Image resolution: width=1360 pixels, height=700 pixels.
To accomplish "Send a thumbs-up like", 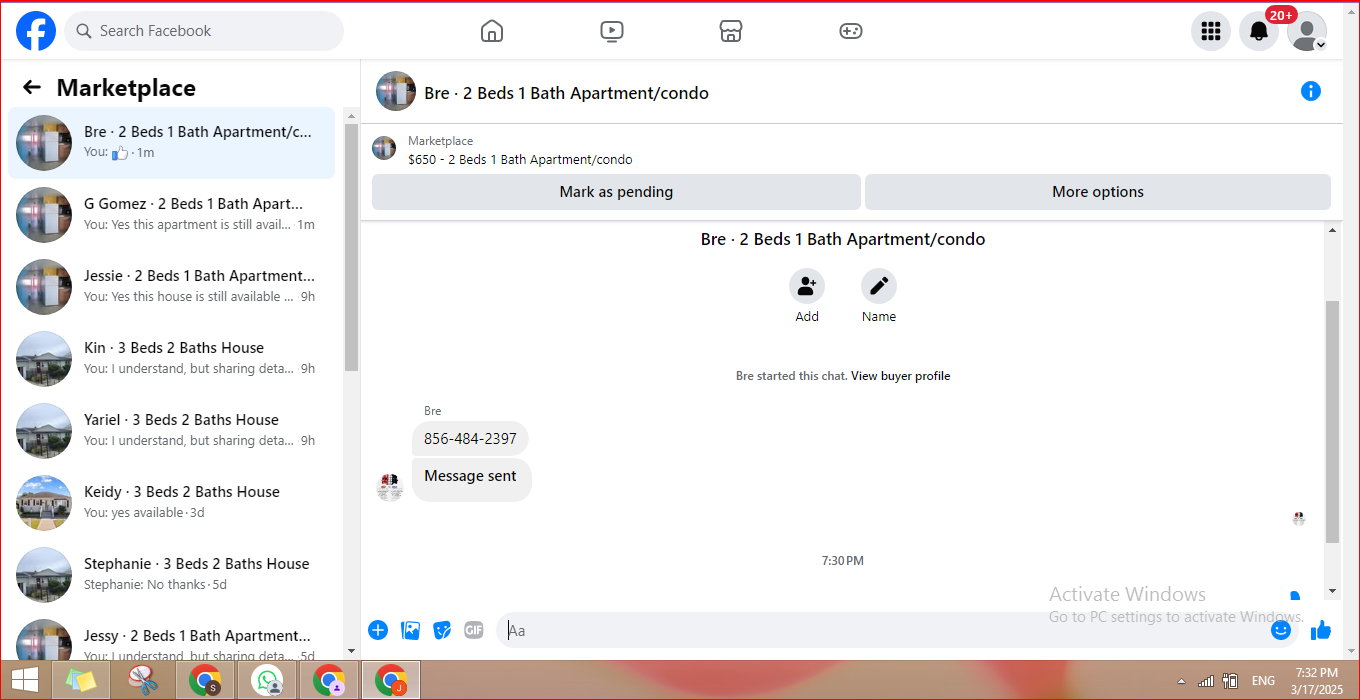I will (x=1321, y=630).
